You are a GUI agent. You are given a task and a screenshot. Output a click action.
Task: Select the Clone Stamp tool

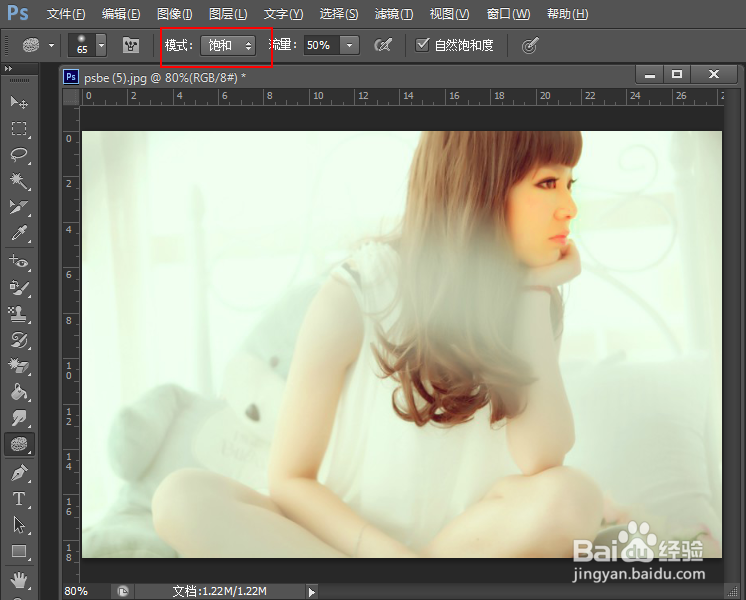pos(19,314)
